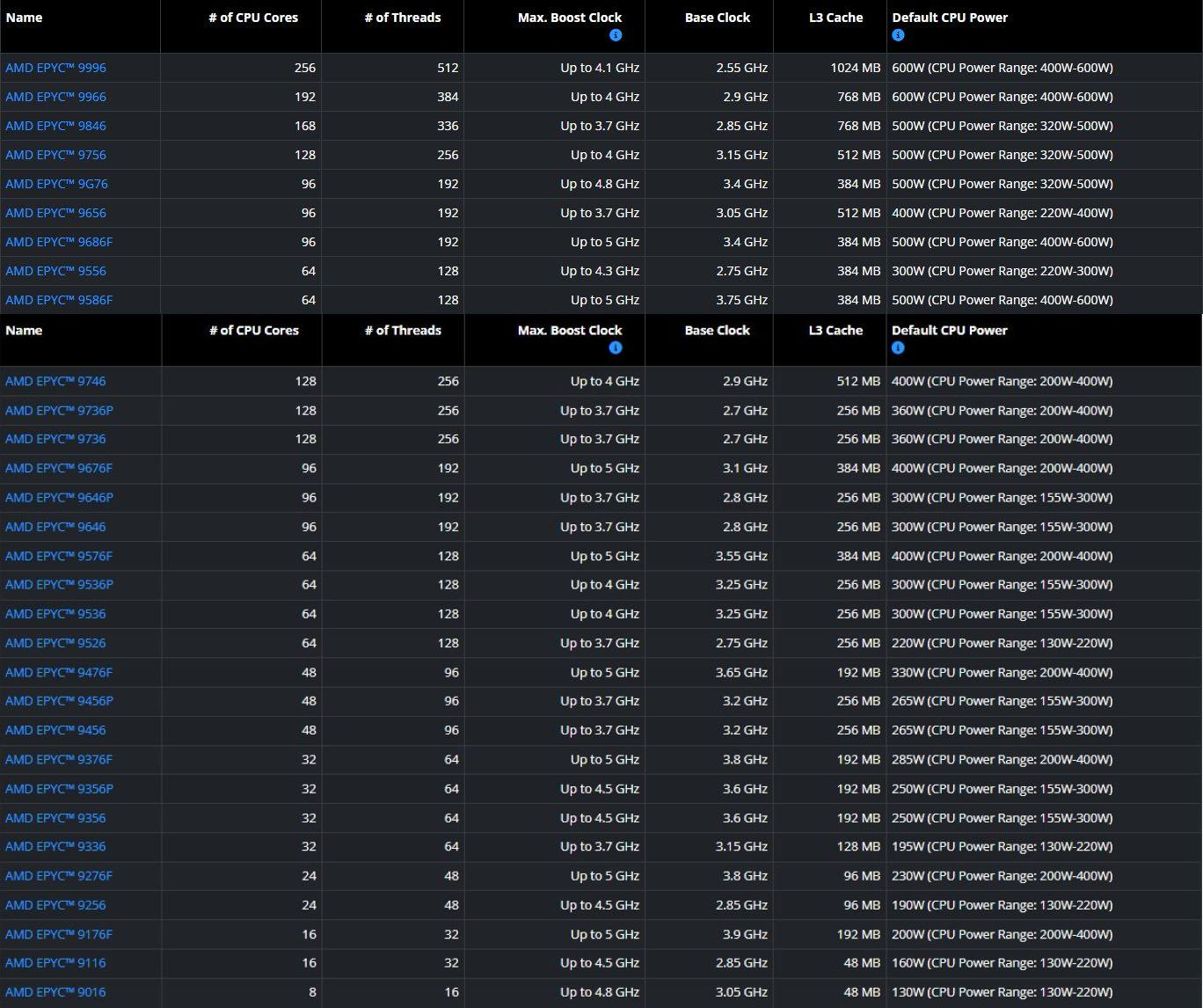Screen dimensions: 1203x1008
Task: Open the AMD EPYC 9996 link
Action: 55,68
